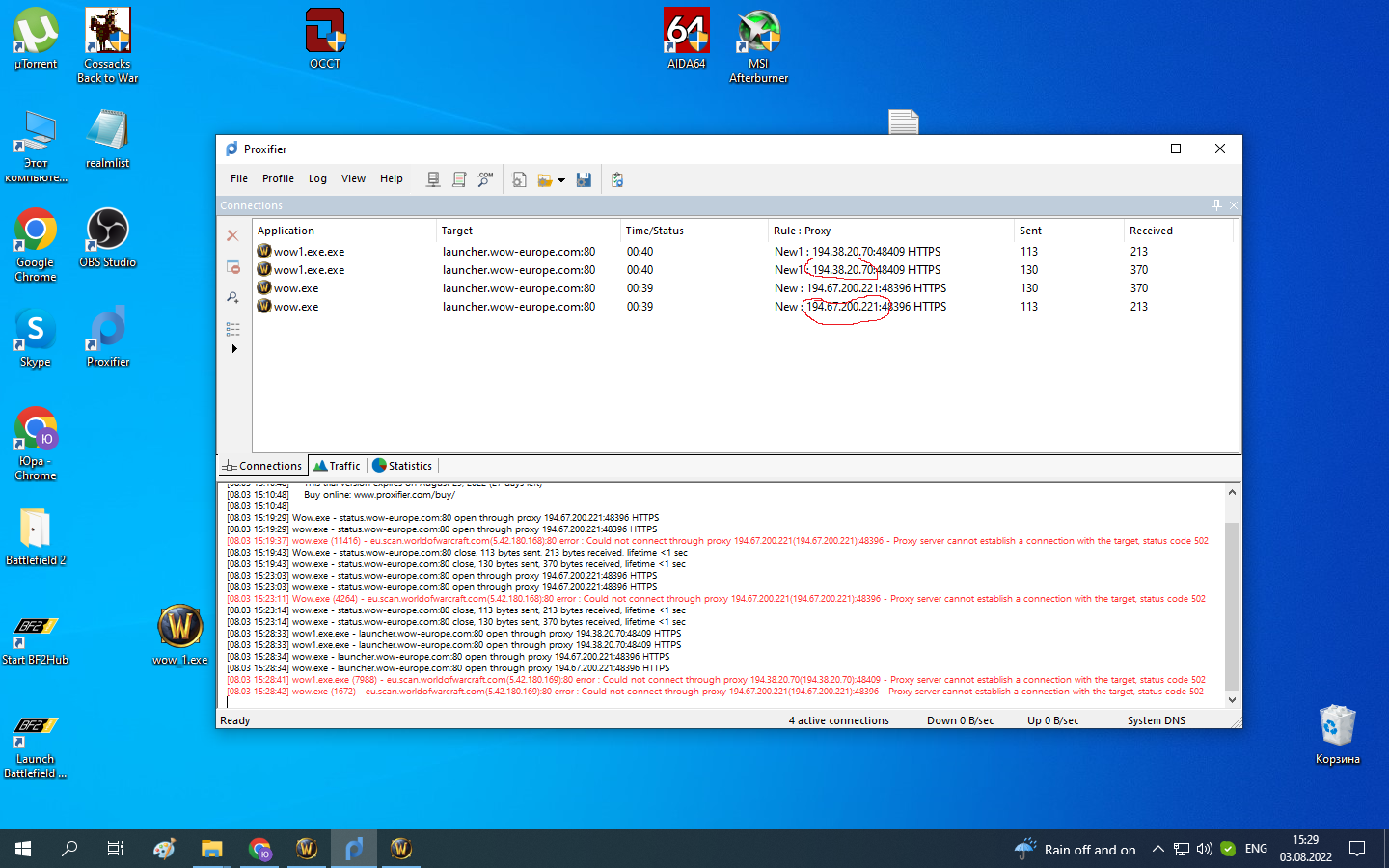Image resolution: width=1389 pixels, height=868 pixels.
Task: Open Proxification Rules toolbar icon
Action: pos(459,179)
